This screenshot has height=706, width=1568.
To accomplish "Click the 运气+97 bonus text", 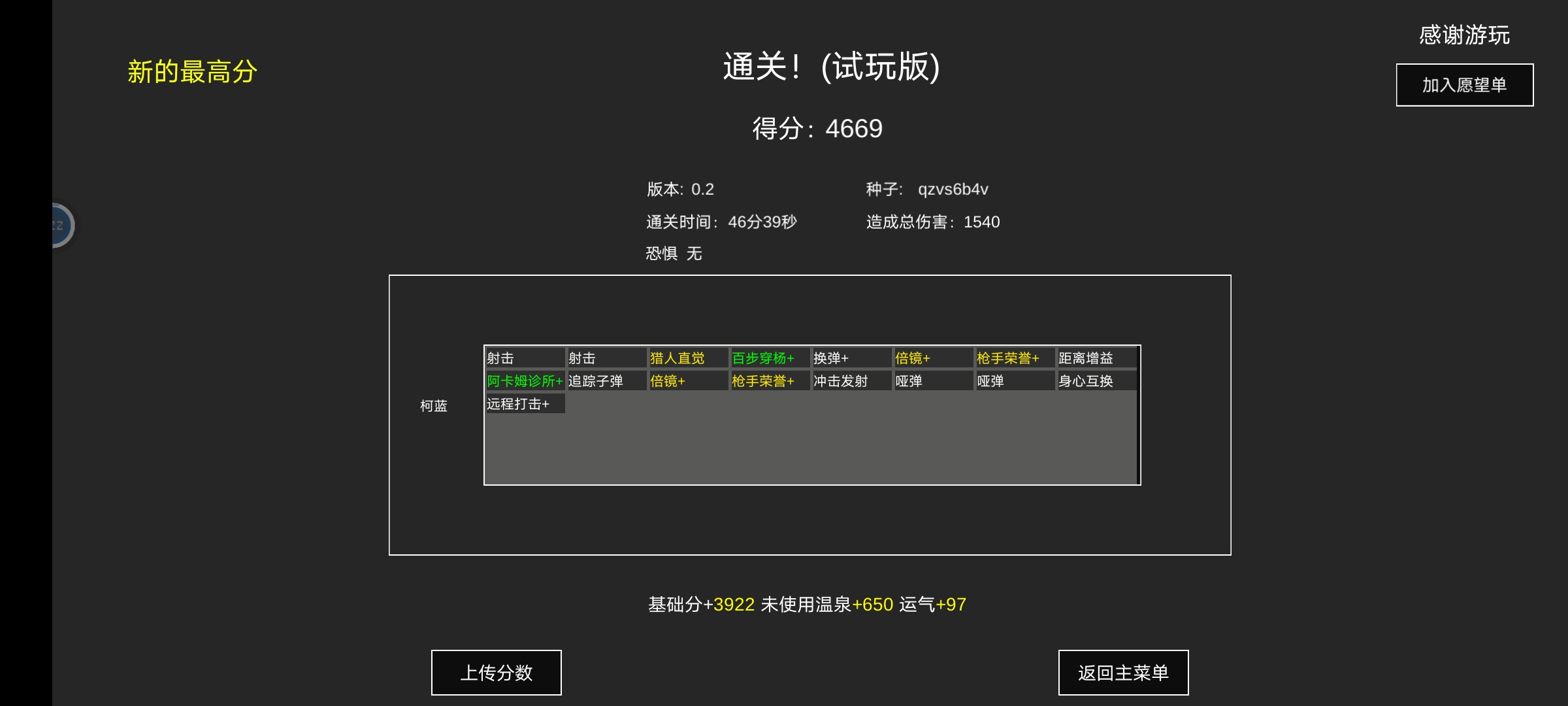I will click(x=932, y=605).
